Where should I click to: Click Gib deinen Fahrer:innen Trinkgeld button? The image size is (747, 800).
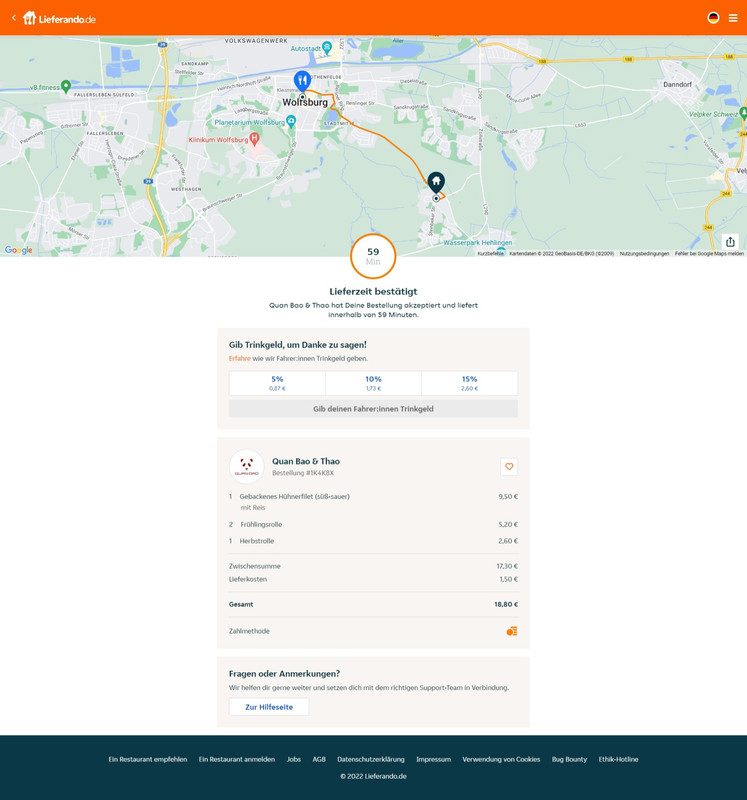click(x=373, y=409)
